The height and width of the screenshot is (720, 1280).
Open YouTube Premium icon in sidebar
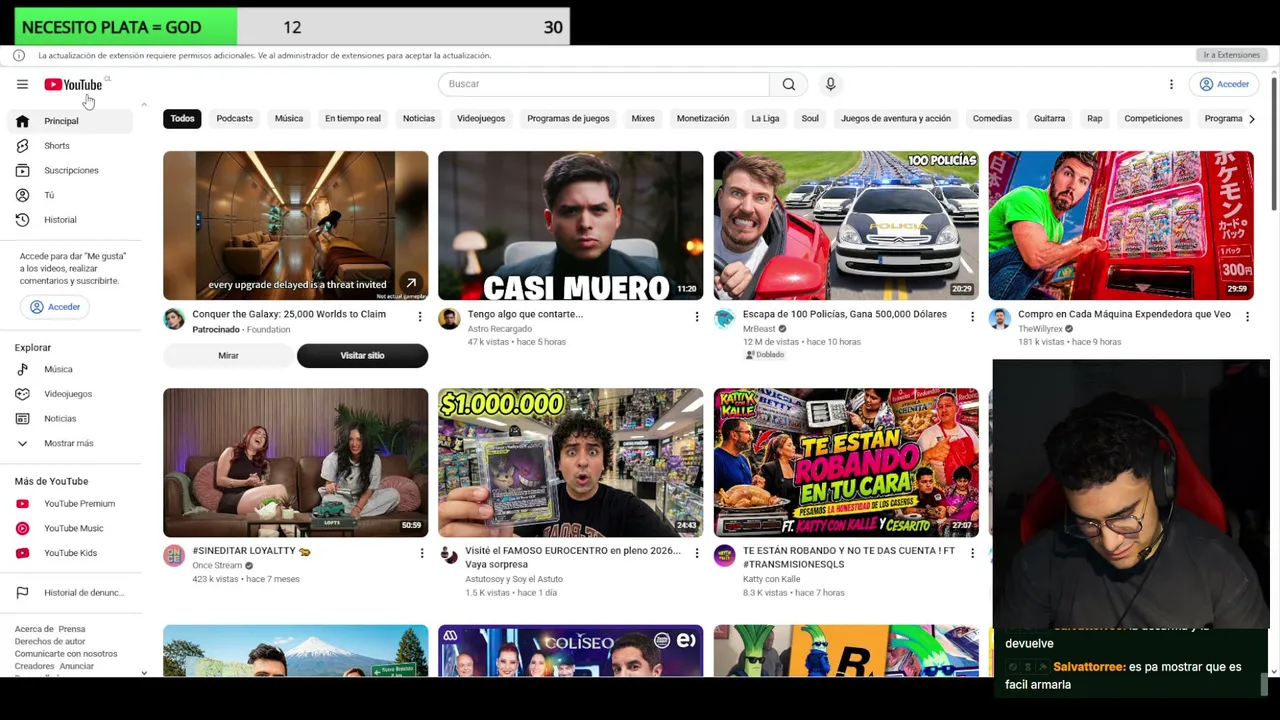pyautogui.click(x=22, y=504)
